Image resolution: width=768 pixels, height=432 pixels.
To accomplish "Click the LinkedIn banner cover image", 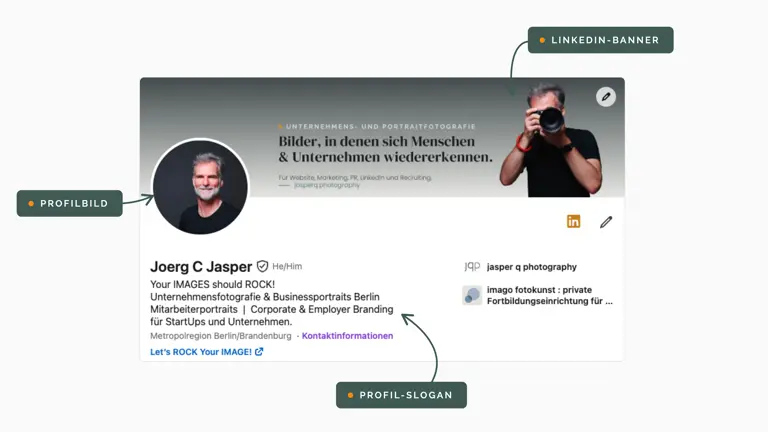I will [382, 137].
